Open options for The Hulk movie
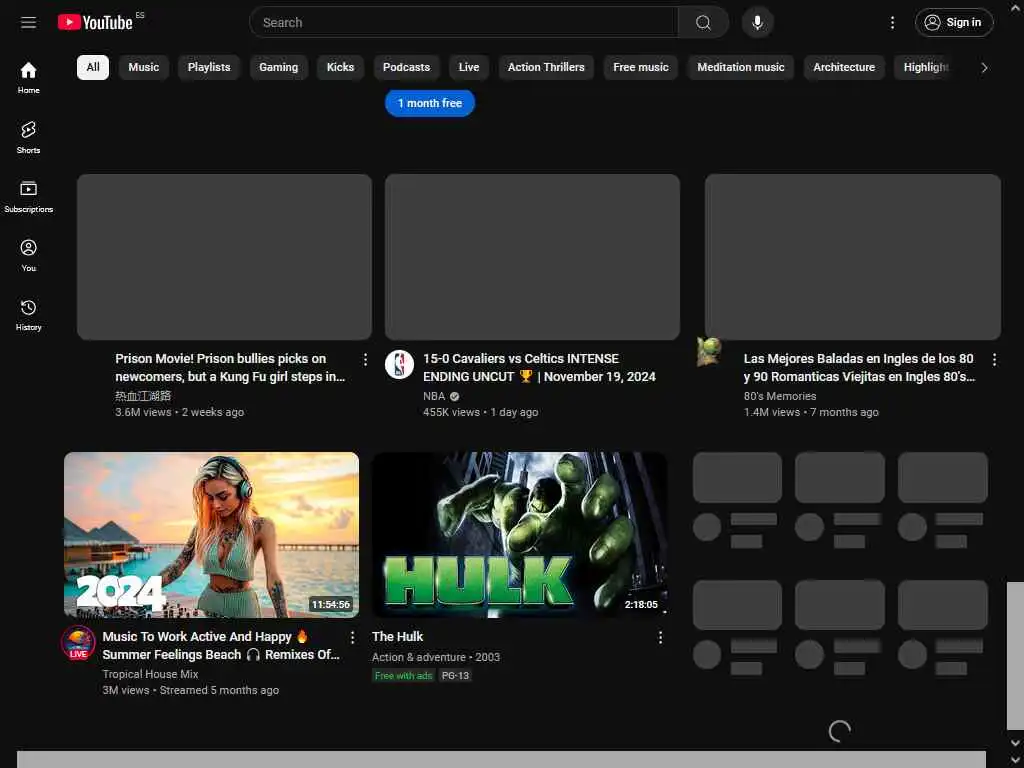This screenshot has height=768, width=1024. pos(660,637)
